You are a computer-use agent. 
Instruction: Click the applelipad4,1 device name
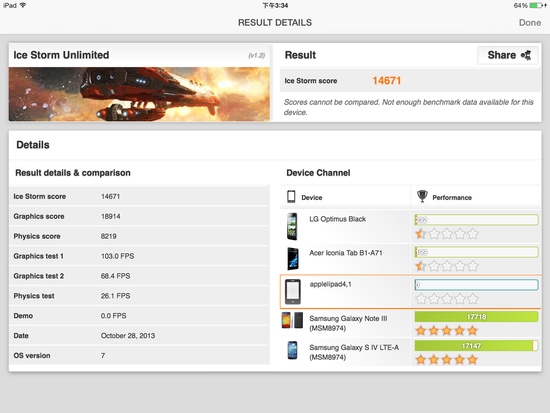(330, 284)
